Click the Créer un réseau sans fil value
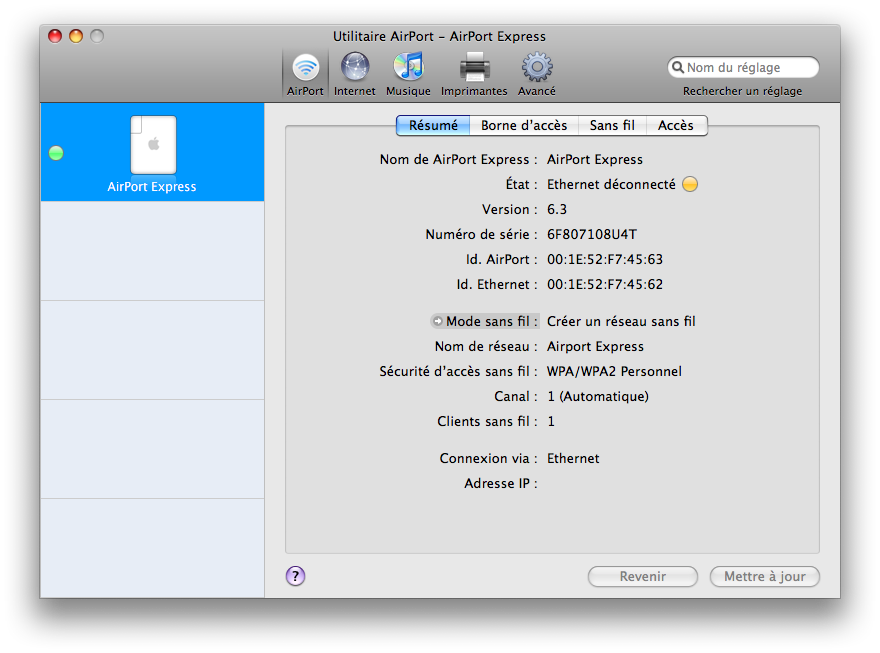 (x=621, y=321)
